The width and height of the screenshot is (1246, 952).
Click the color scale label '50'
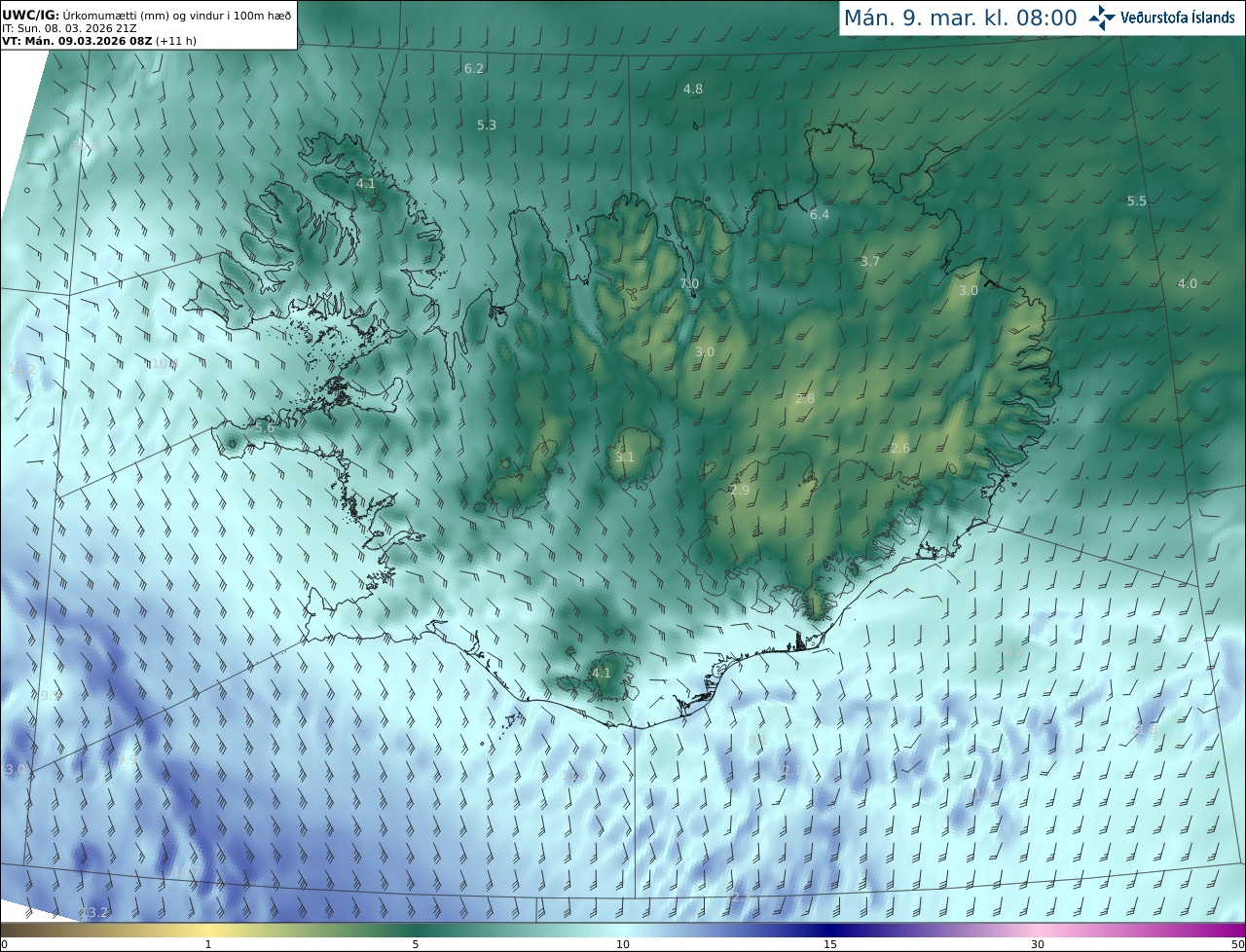click(x=1238, y=944)
